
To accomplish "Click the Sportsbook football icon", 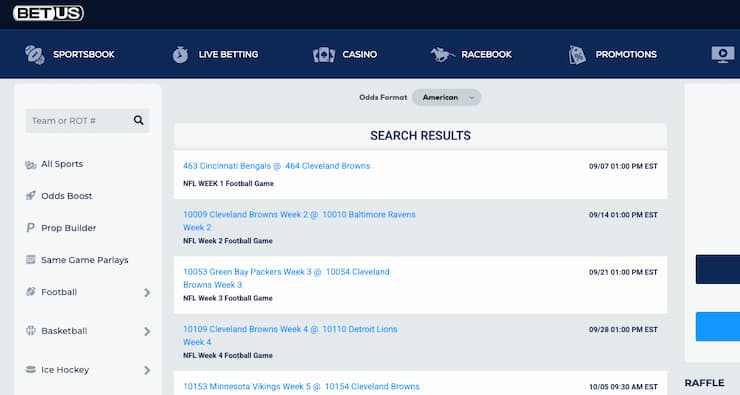I will (34, 55).
